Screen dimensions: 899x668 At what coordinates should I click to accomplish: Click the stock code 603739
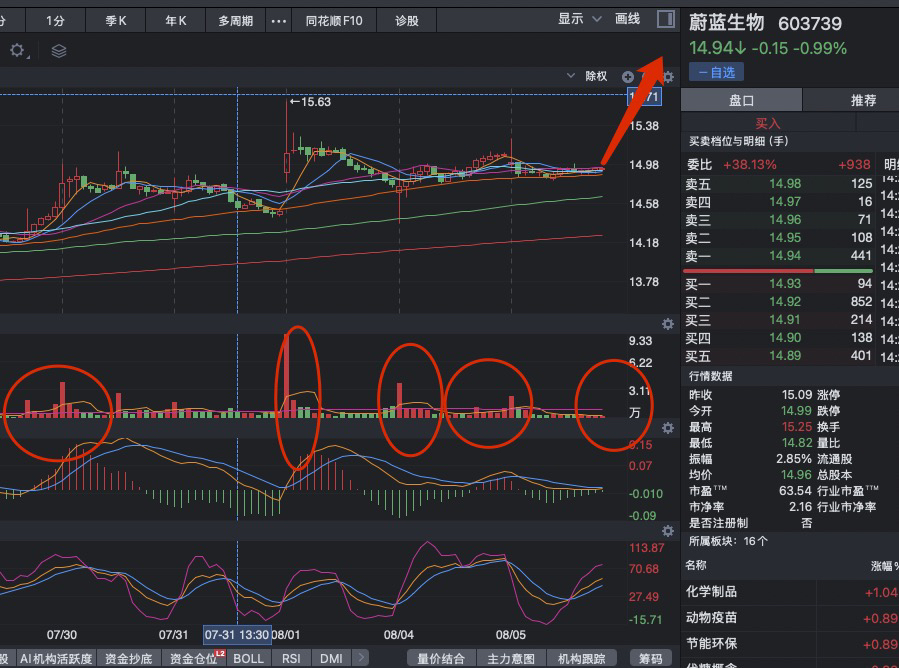point(810,24)
